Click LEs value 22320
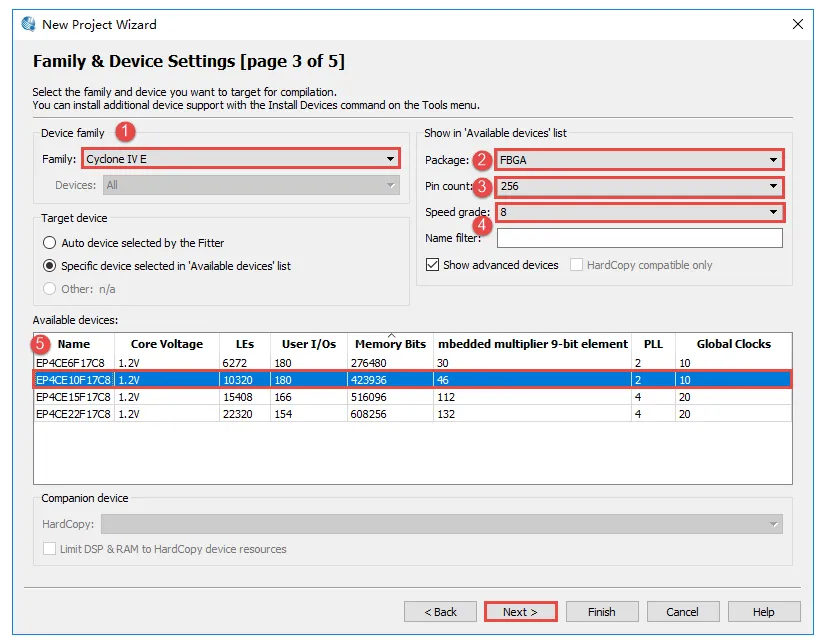Image resolution: width=824 pixels, height=644 pixels. click(238, 414)
